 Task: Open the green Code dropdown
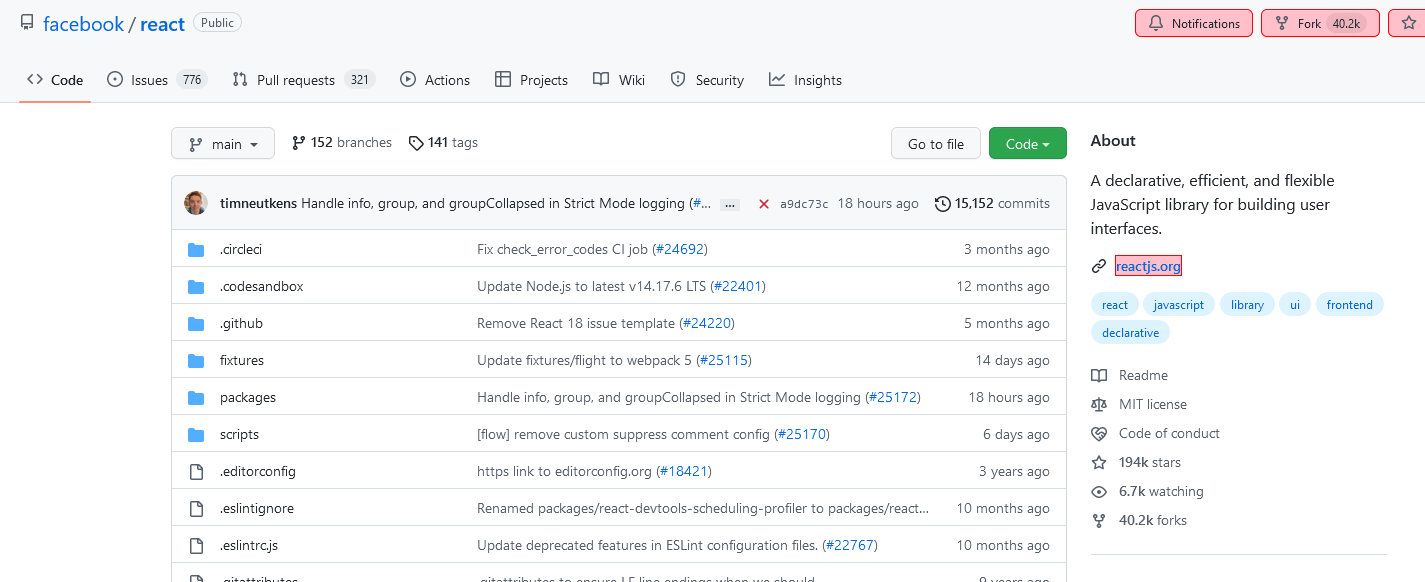pos(1027,143)
